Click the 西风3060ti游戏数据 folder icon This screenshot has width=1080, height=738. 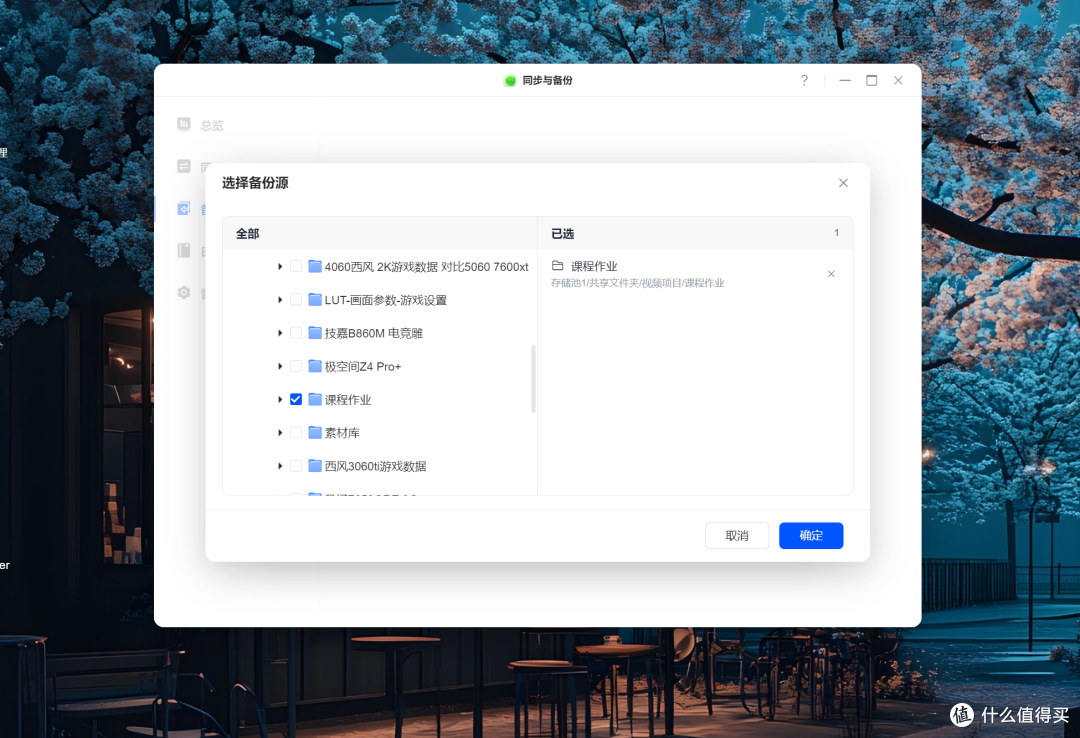click(315, 466)
